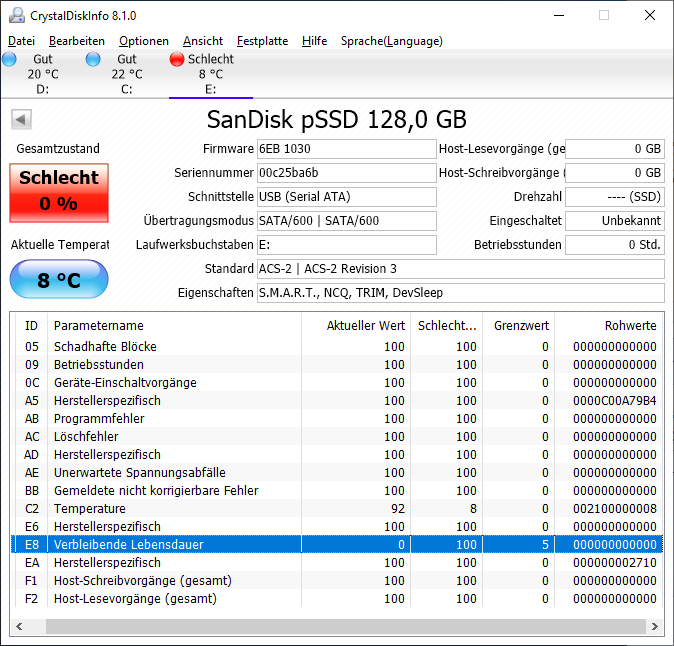
Task: Open the Optionen menu
Action: [144, 41]
